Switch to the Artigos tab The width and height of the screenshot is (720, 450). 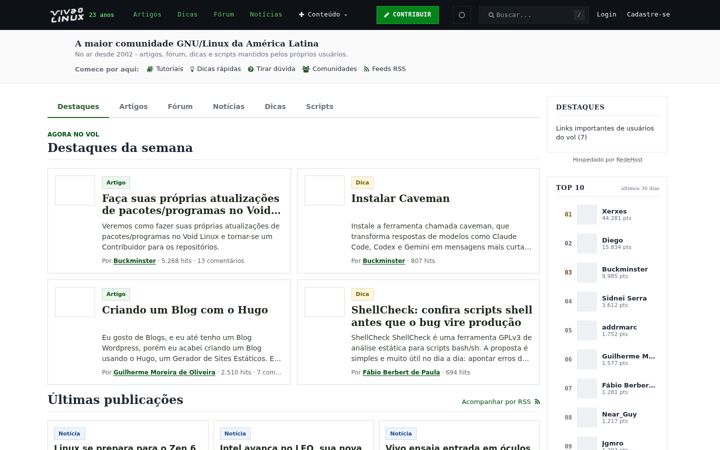coord(133,107)
